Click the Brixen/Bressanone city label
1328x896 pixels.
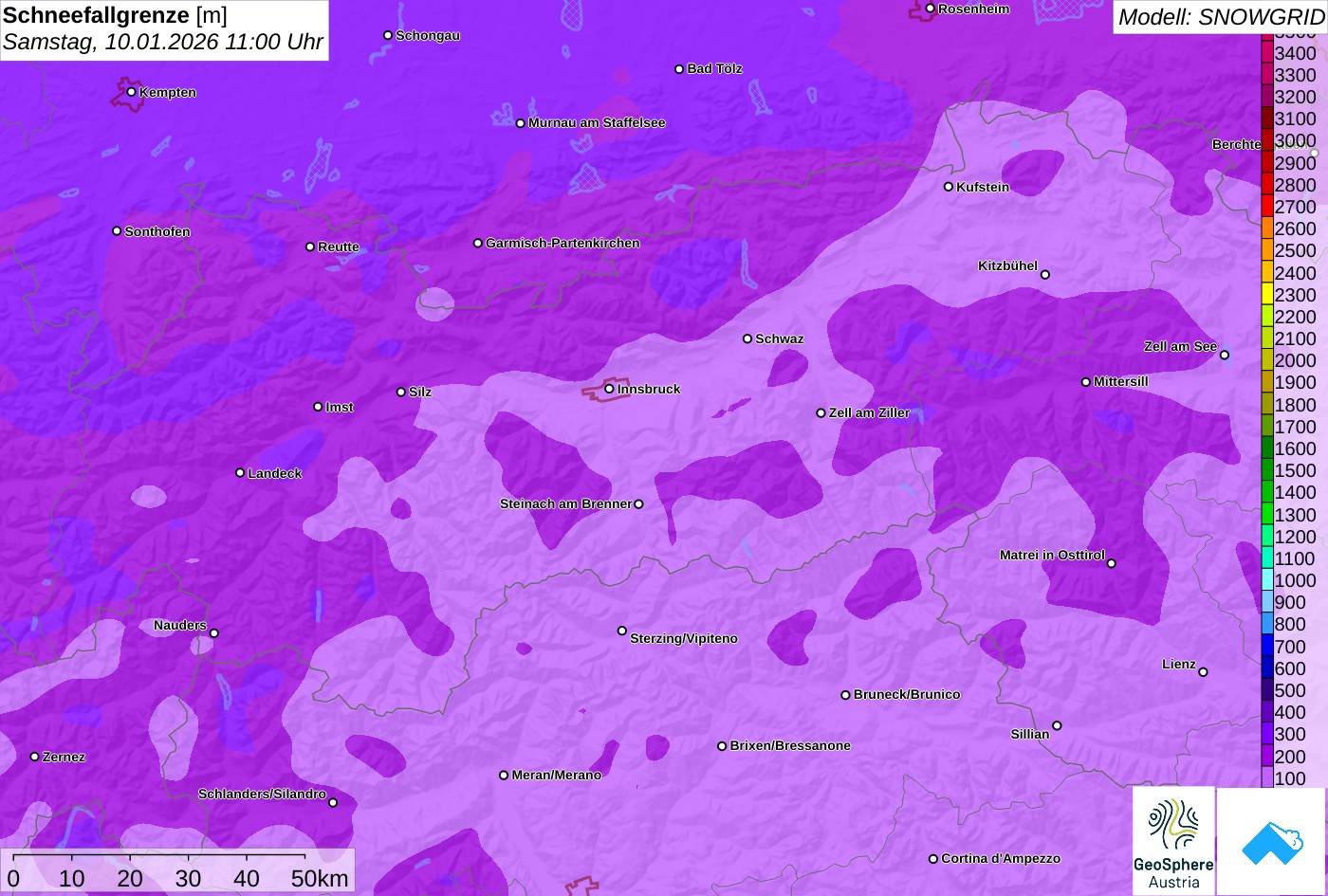790,745
